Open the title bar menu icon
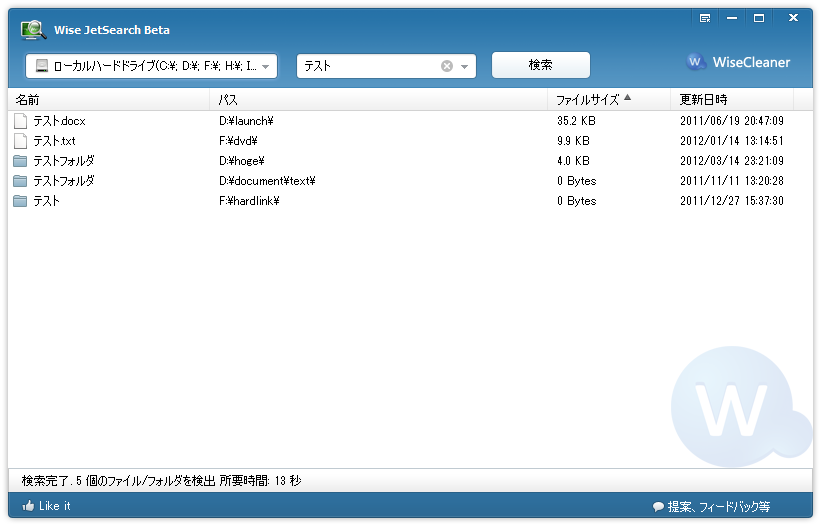Viewport: 821px width, 526px height. point(705,18)
